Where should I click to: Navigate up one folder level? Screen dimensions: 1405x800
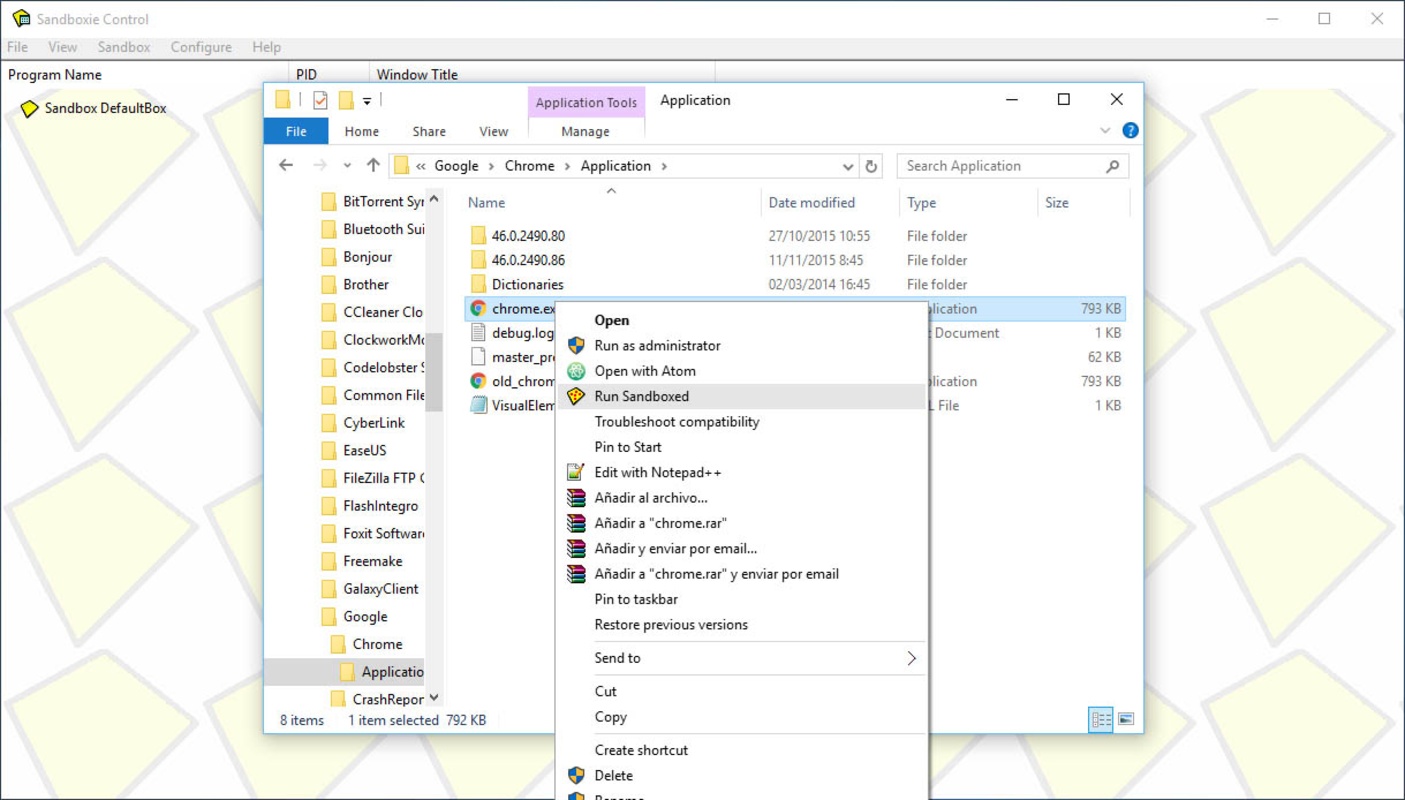pyautogui.click(x=373, y=166)
